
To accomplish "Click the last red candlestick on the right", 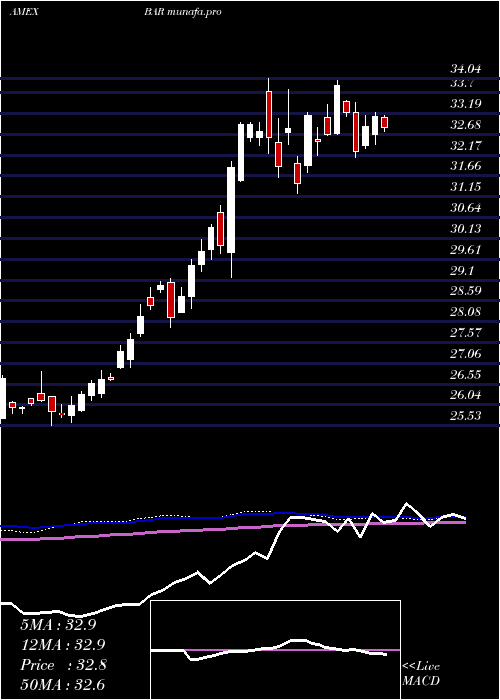I will (384, 122).
